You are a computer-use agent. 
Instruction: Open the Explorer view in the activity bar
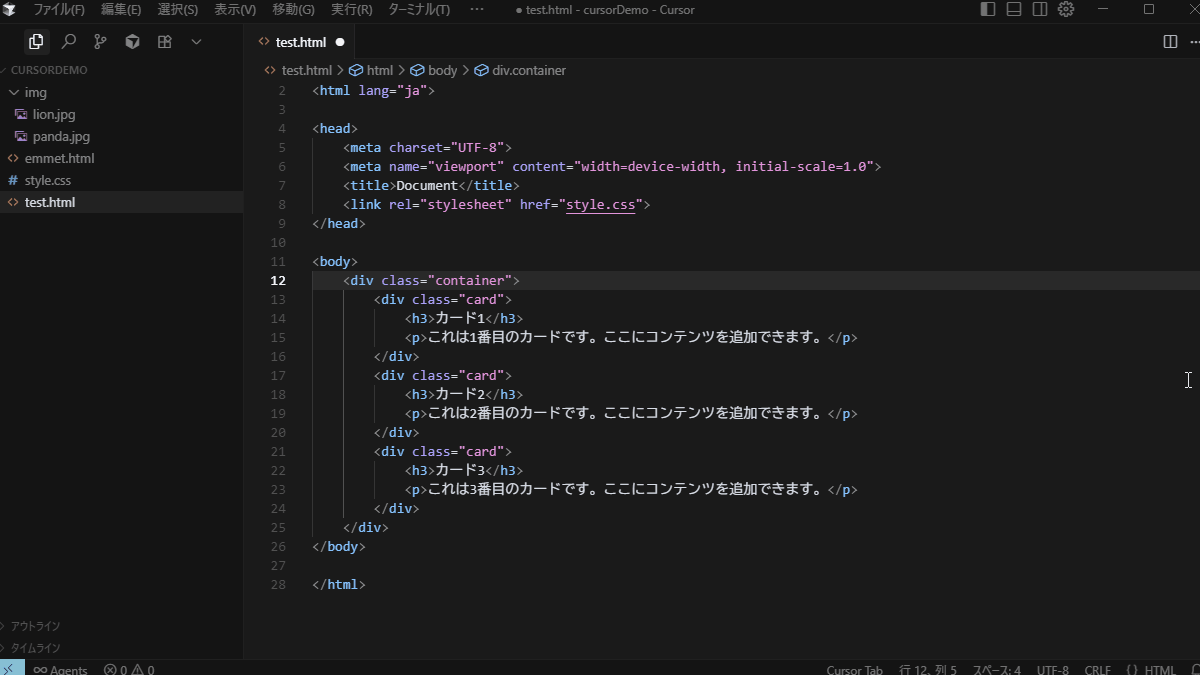click(36, 42)
